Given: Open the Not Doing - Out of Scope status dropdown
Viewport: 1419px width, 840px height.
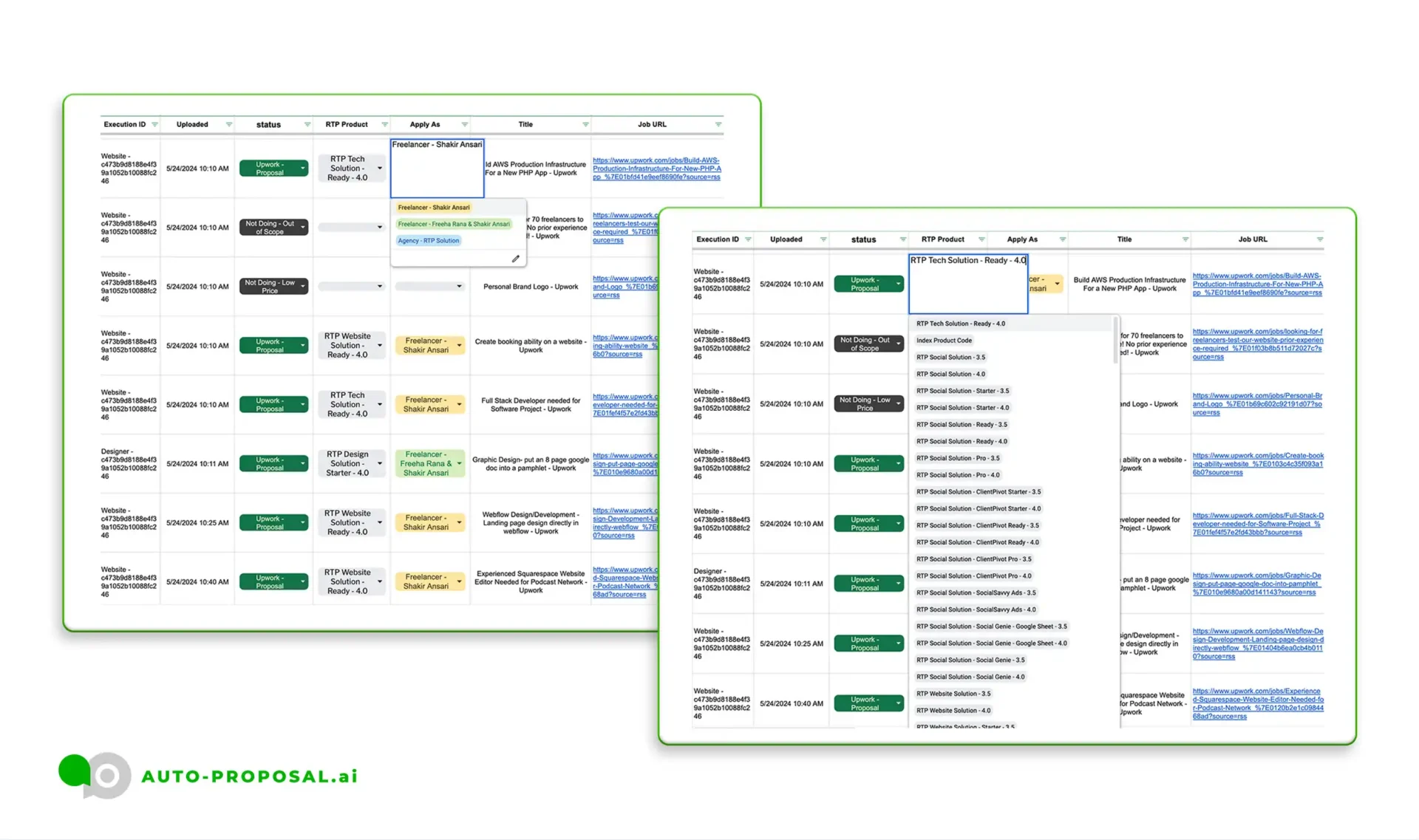Looking at the screenshot, I should click(302, 228).
